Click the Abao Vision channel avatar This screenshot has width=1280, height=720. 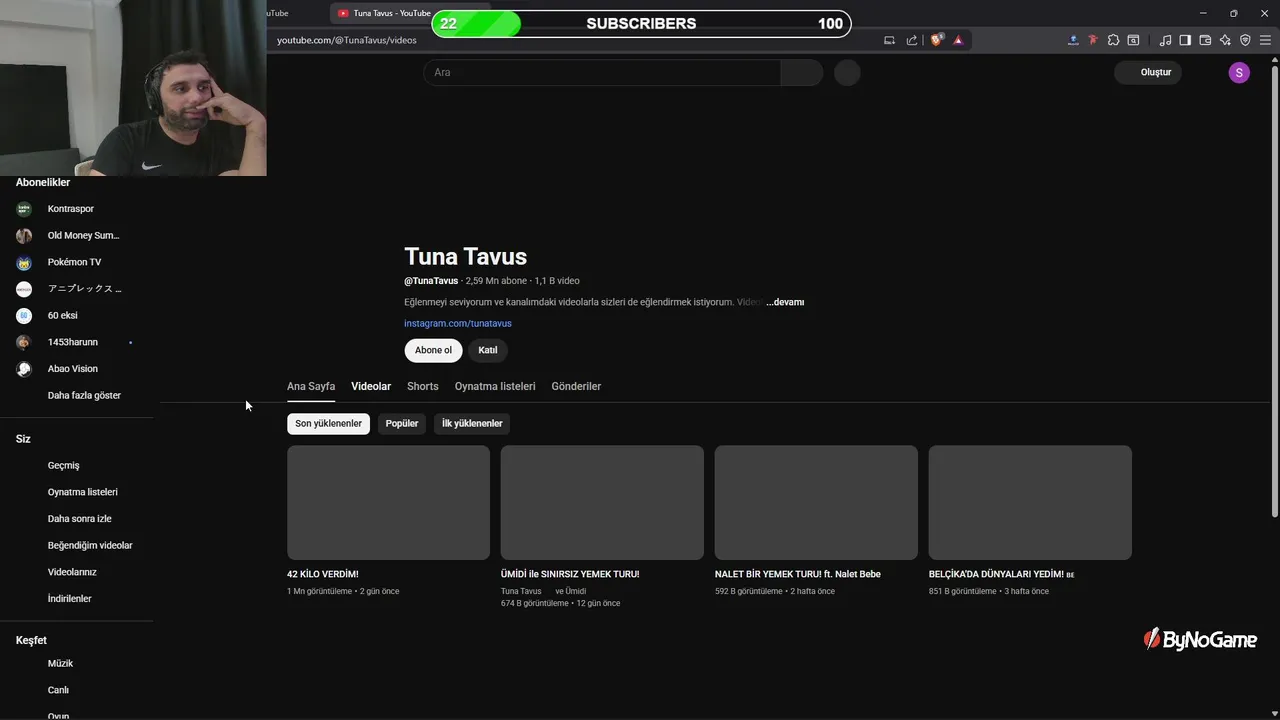point(24,369)
